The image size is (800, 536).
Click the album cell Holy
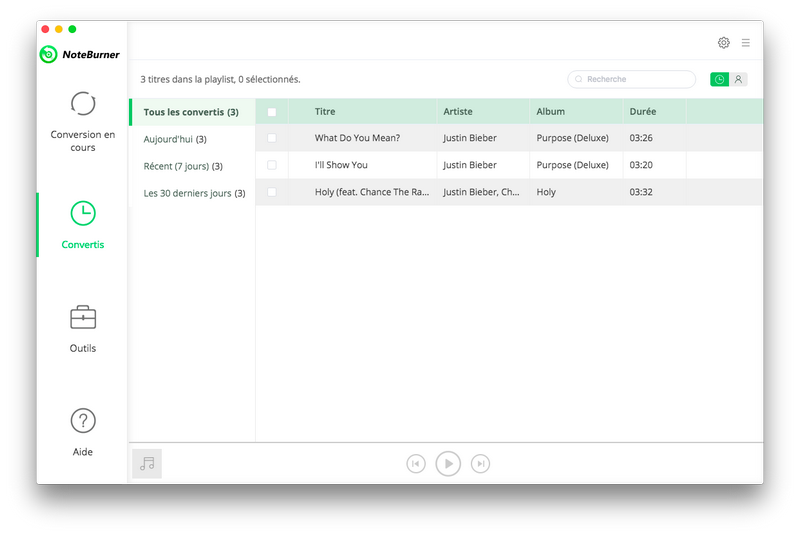tap(546, 192)
